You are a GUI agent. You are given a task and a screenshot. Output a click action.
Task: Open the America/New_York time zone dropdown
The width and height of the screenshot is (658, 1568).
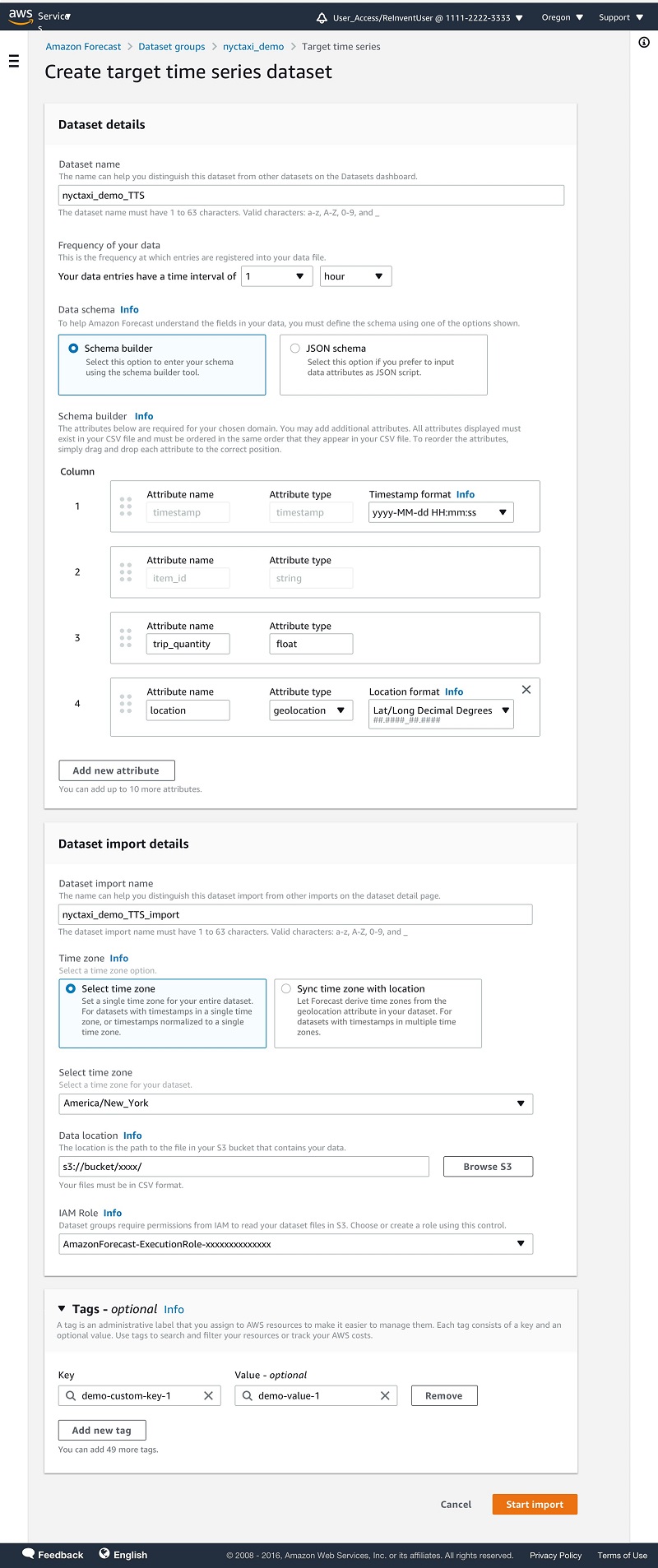(296, 1103)
